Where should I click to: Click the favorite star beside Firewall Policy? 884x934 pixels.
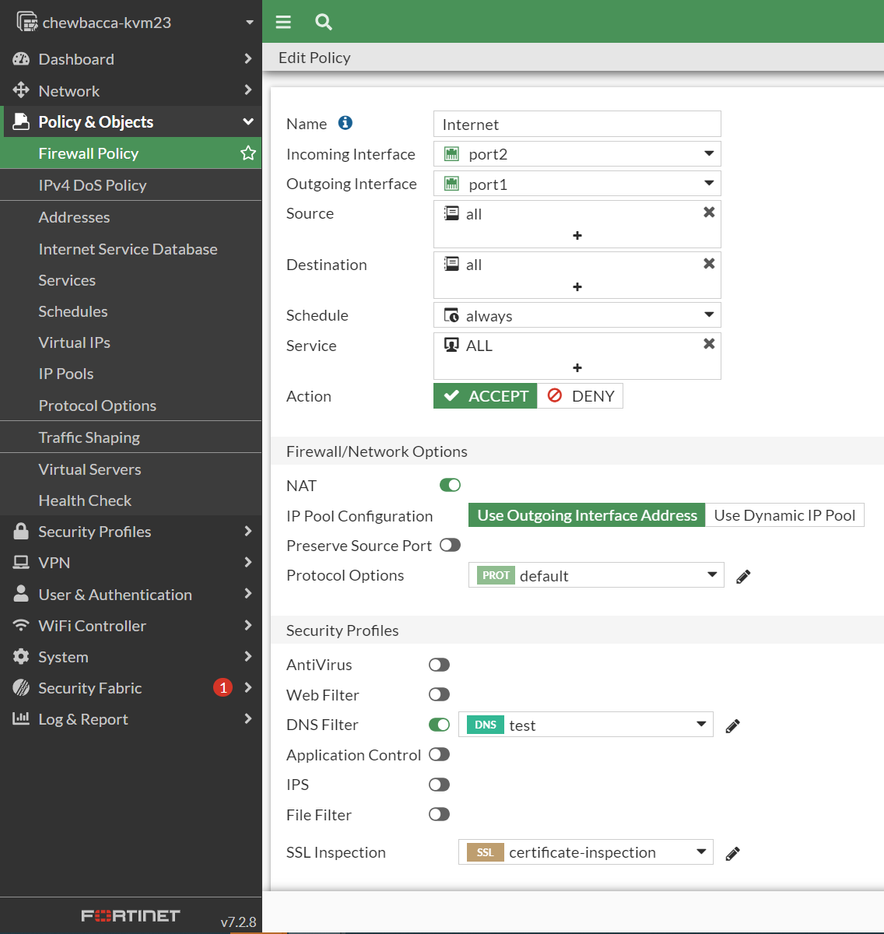tap(248, 153)
